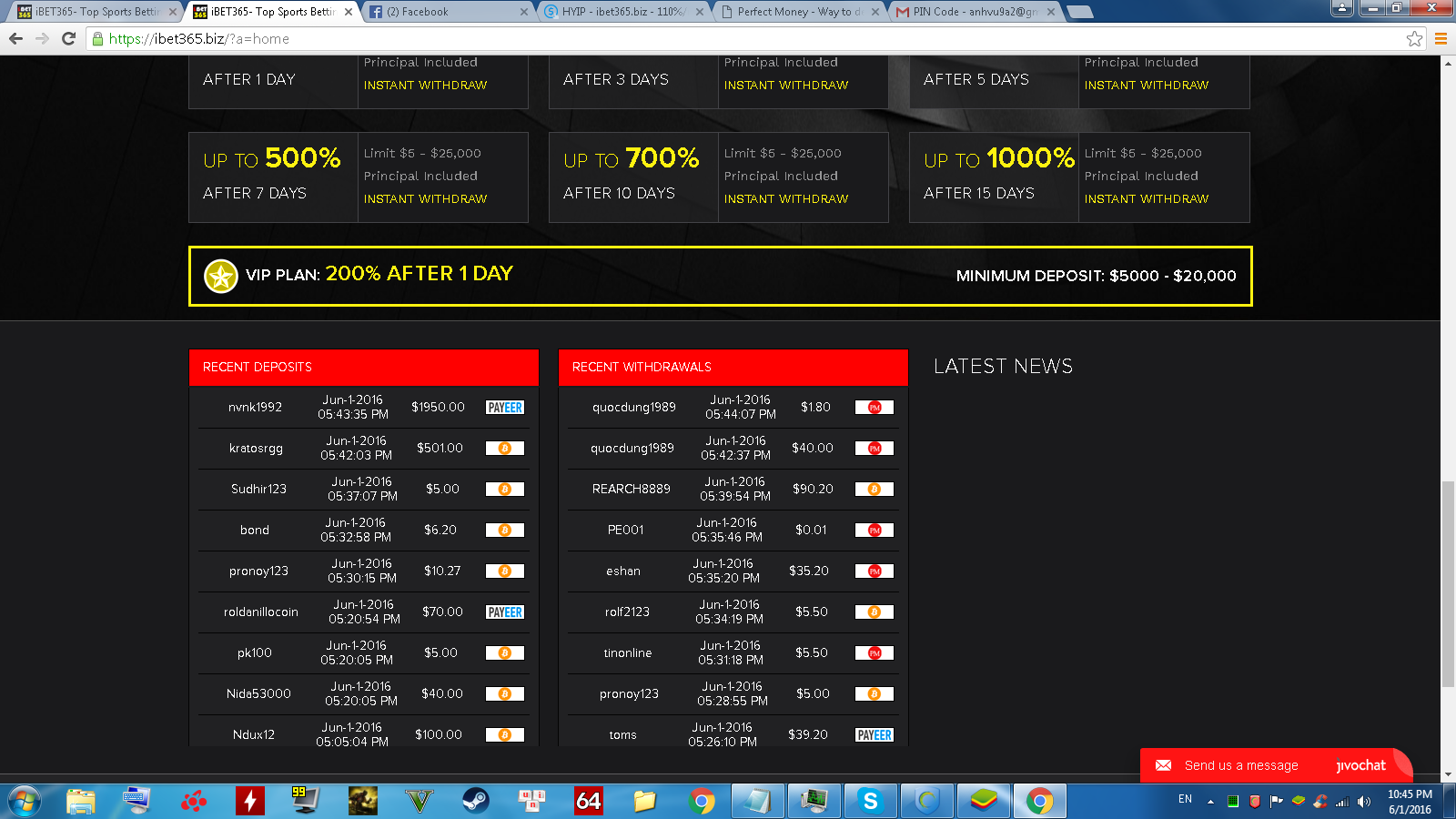The width and height of the screenshot is (1456, 819).
Task: Click the gold star VIP plan badge
Action: [220, 276]
